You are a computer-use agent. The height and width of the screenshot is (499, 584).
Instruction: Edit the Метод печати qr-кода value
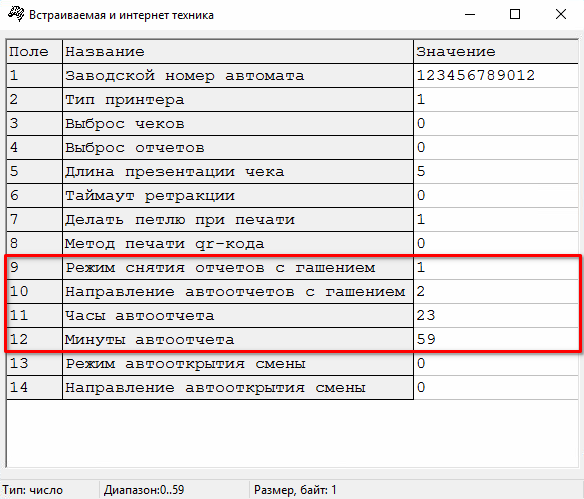496,243
